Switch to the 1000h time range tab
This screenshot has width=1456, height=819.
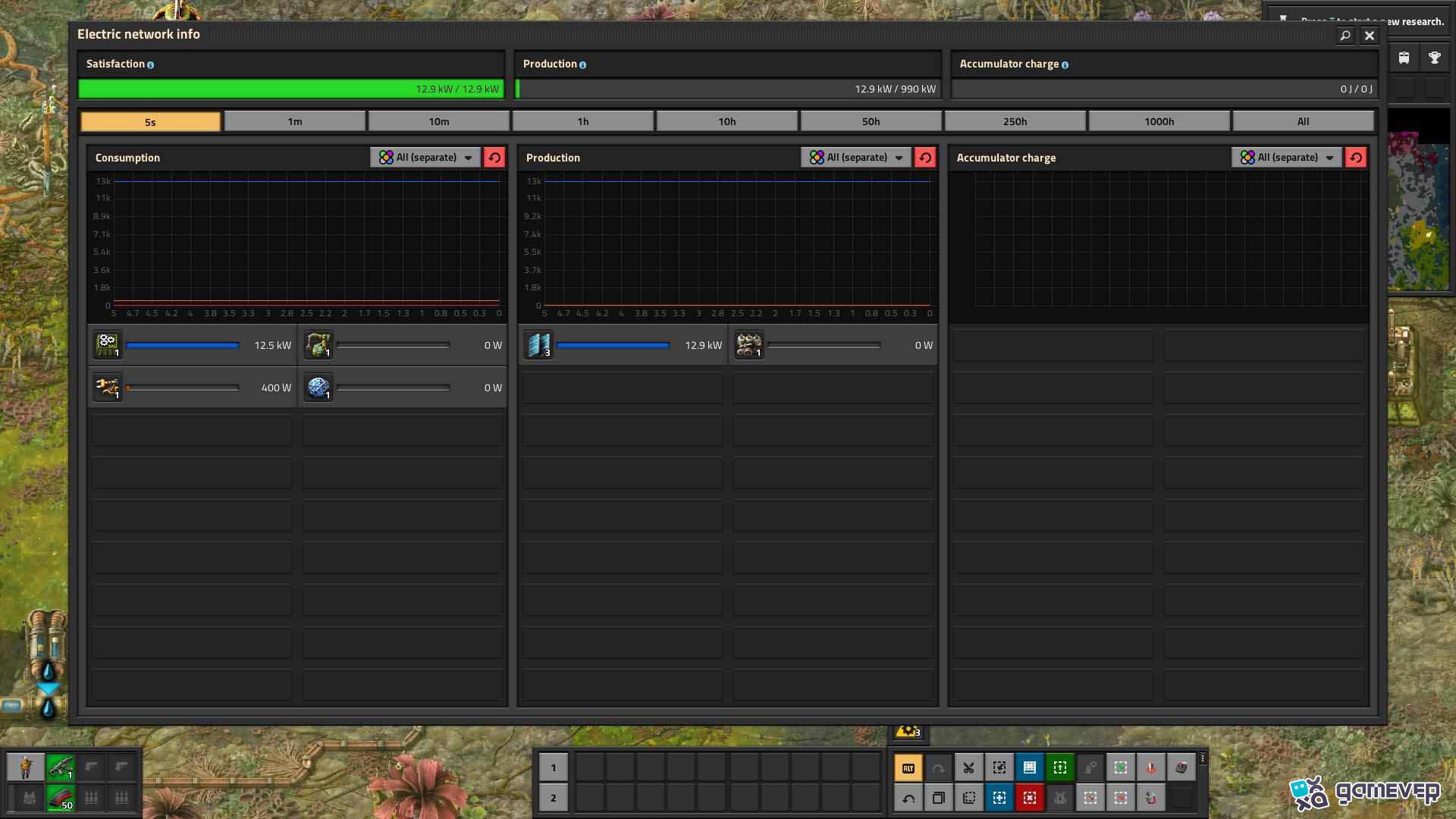point(1159,121)
